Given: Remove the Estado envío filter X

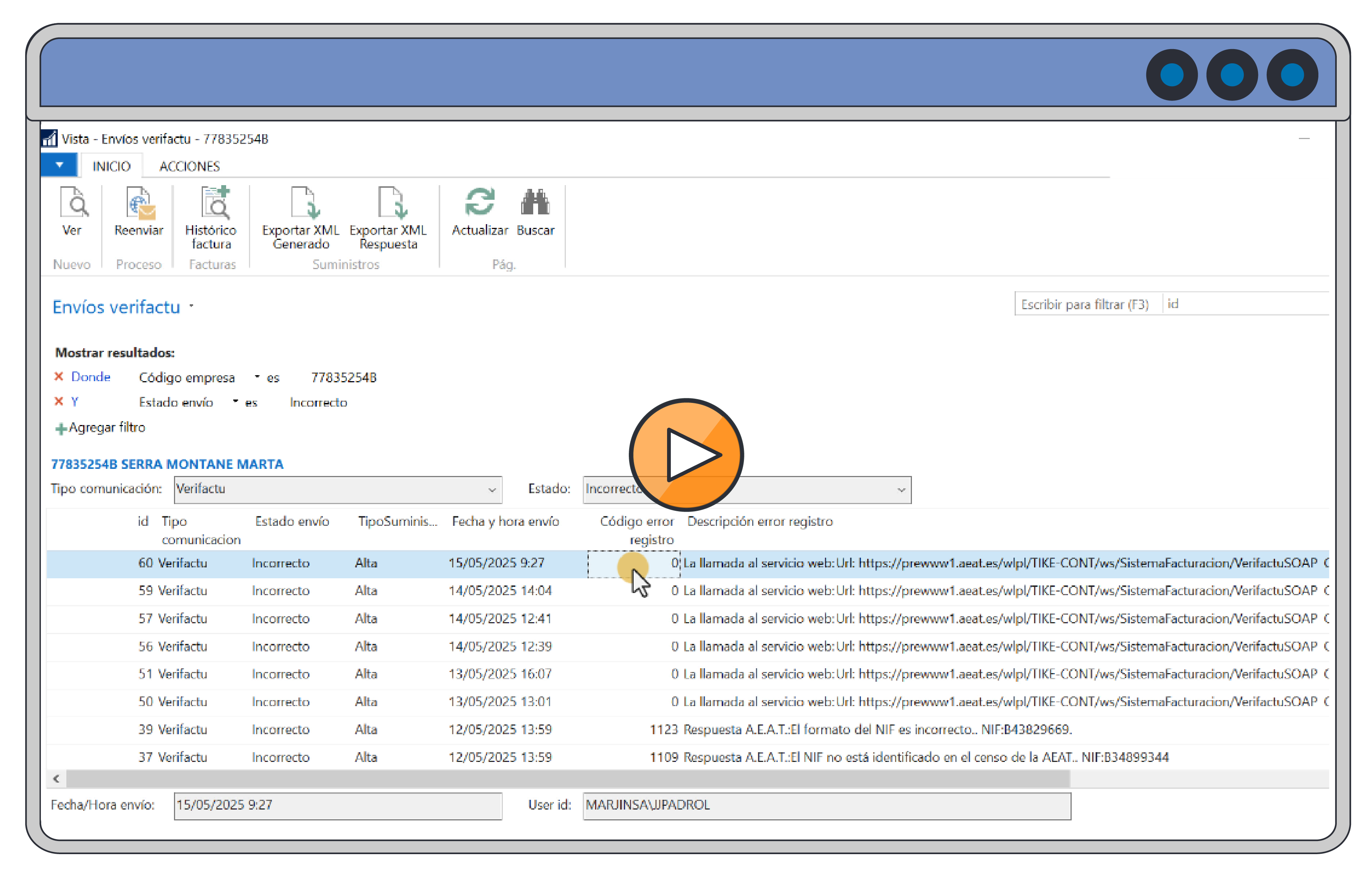Looking at the screenshot, I should click(x=59, y=402).
